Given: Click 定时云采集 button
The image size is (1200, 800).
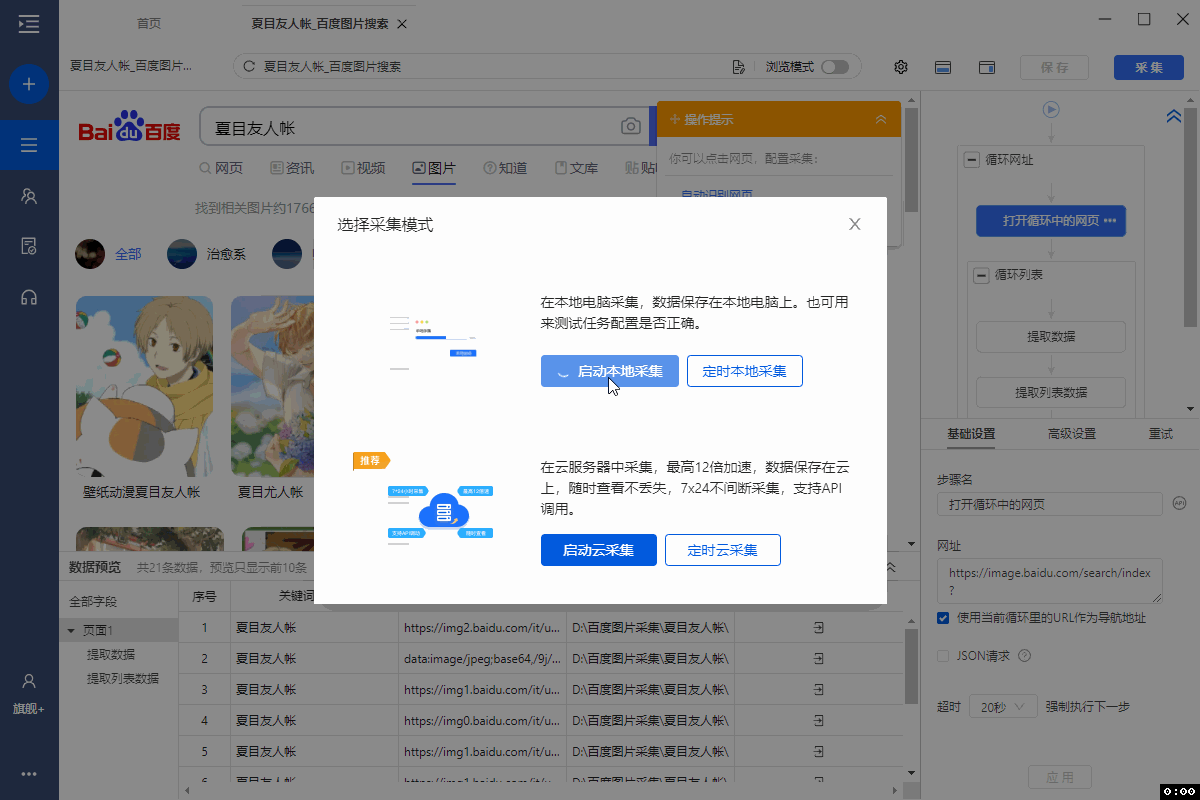Looking at the screenshot, I should point(723,550).
